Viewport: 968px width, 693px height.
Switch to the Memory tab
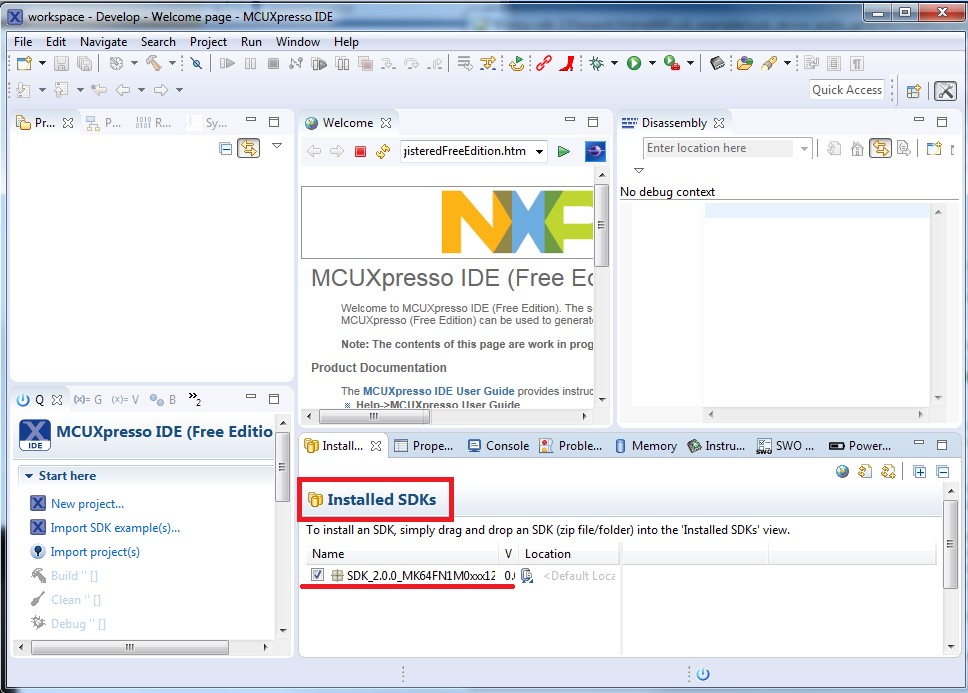coord(646,446)
